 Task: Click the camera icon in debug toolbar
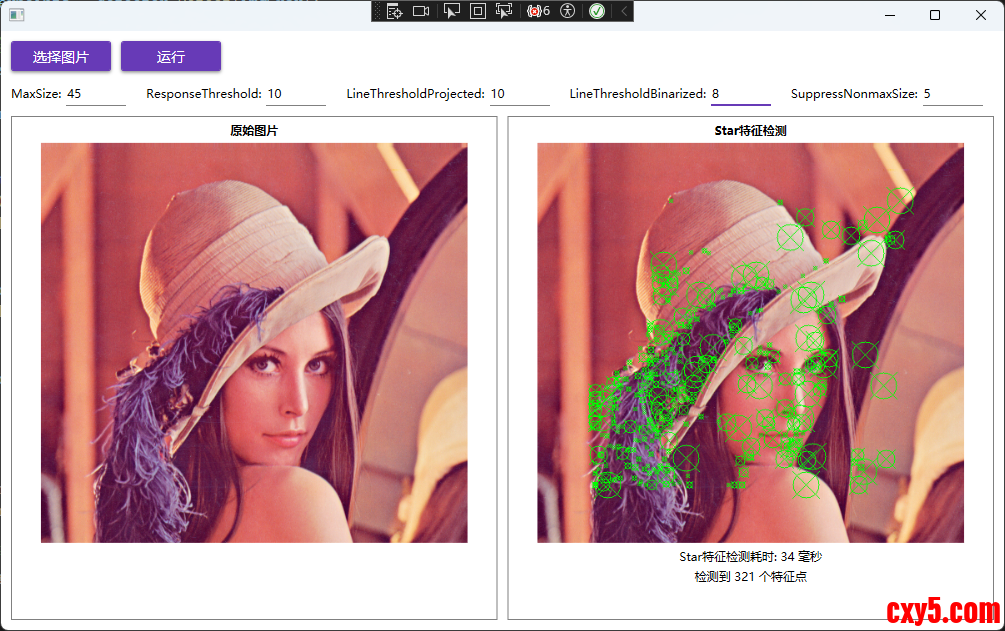point(421,11)
